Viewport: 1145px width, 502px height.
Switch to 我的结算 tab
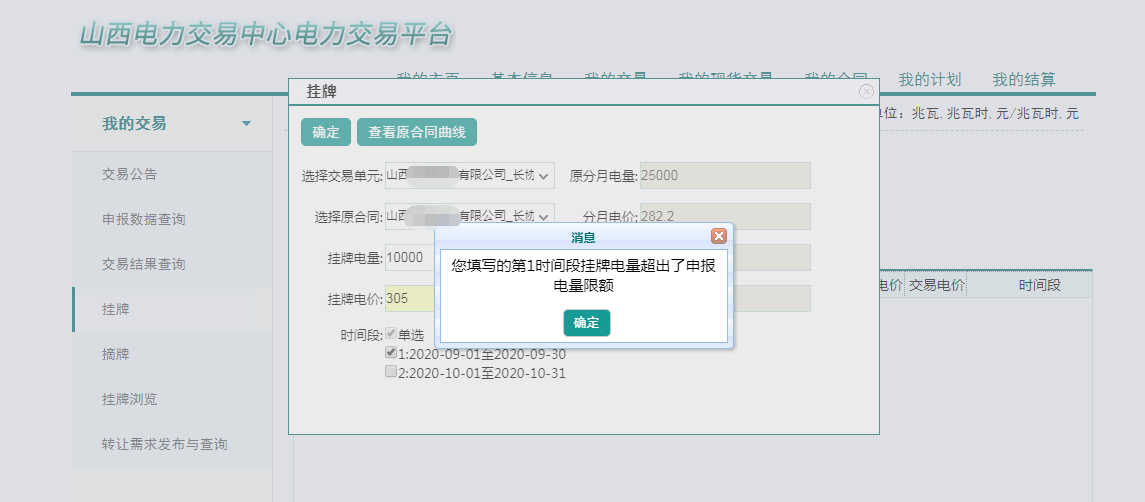tap(1023, 80)
